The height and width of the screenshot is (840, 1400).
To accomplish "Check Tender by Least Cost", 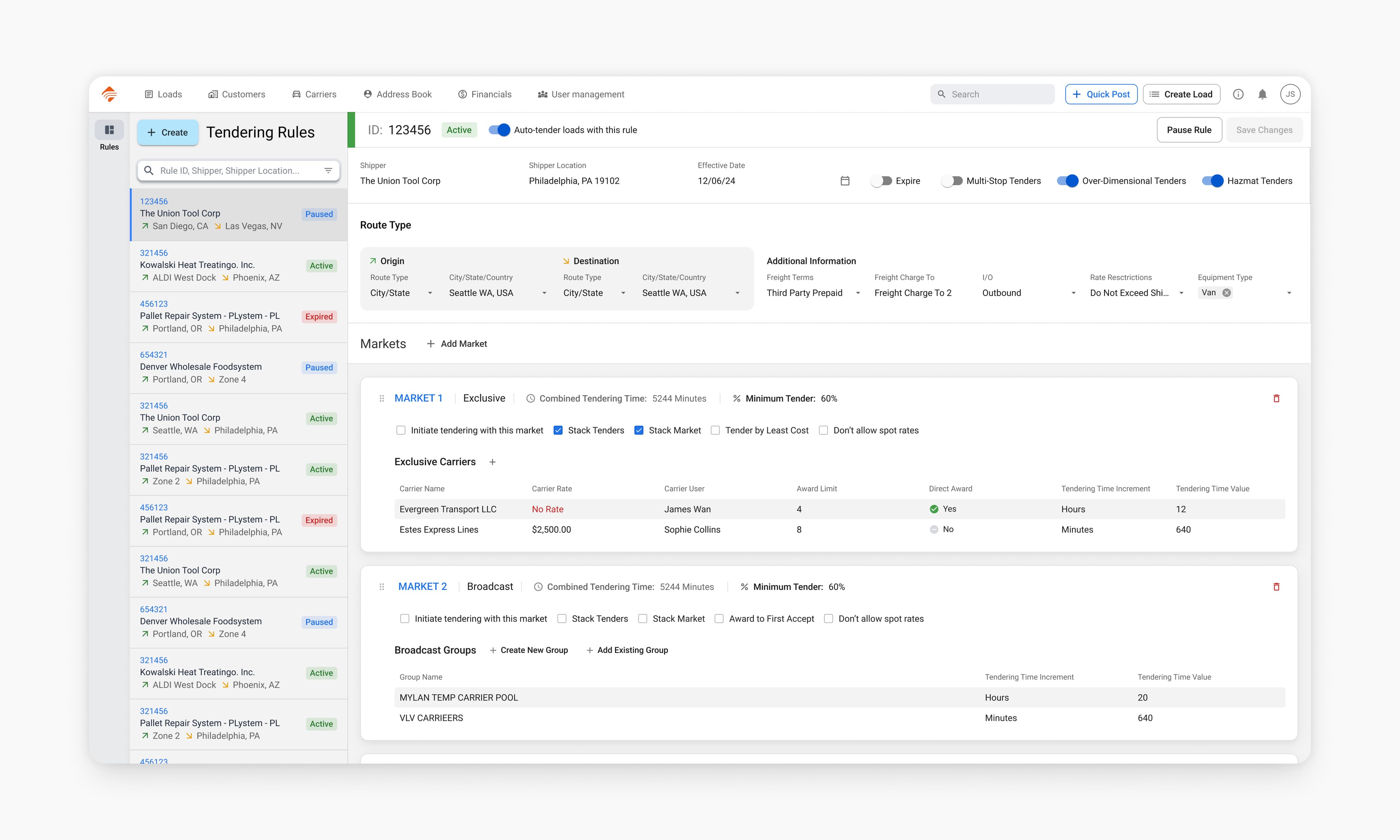I will click(715, 430).
